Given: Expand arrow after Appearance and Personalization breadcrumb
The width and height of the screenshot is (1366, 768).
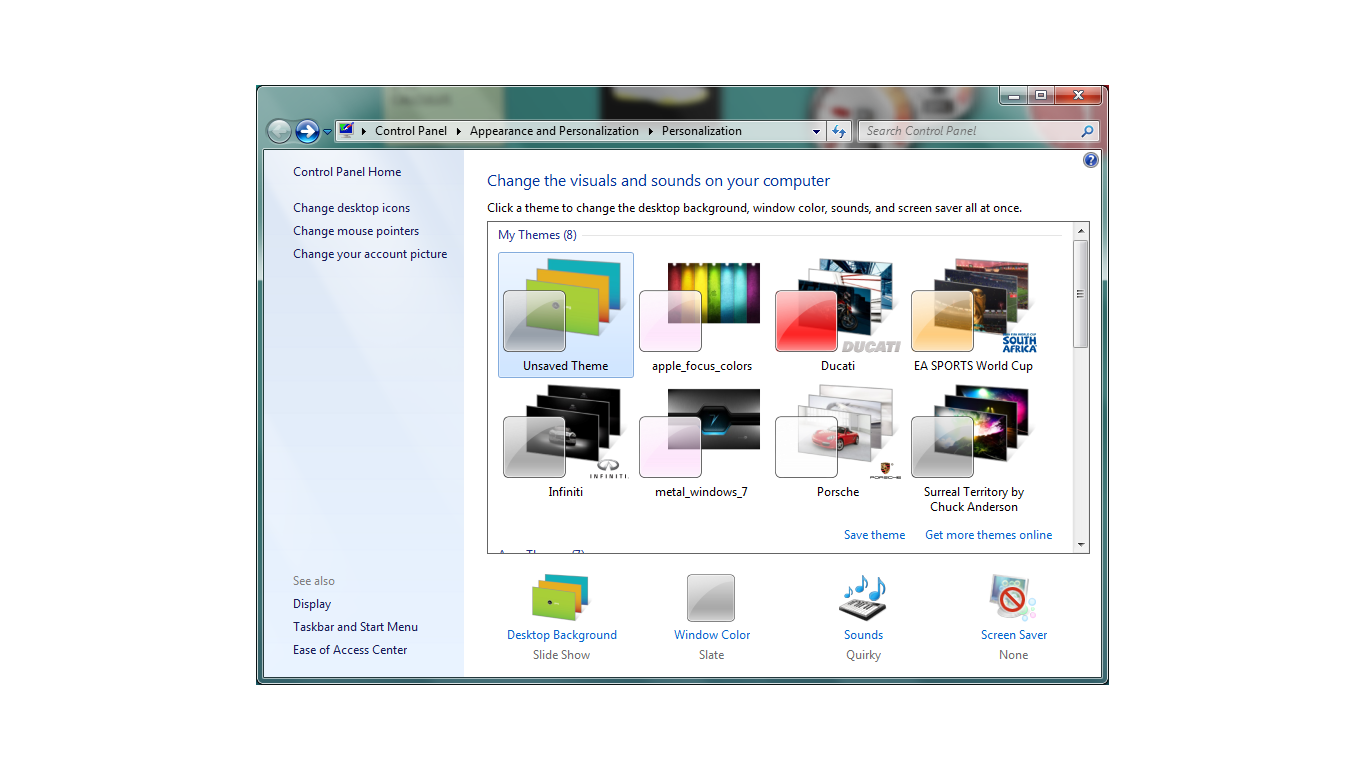Looking at the screenshot, I should click(650, 131).
